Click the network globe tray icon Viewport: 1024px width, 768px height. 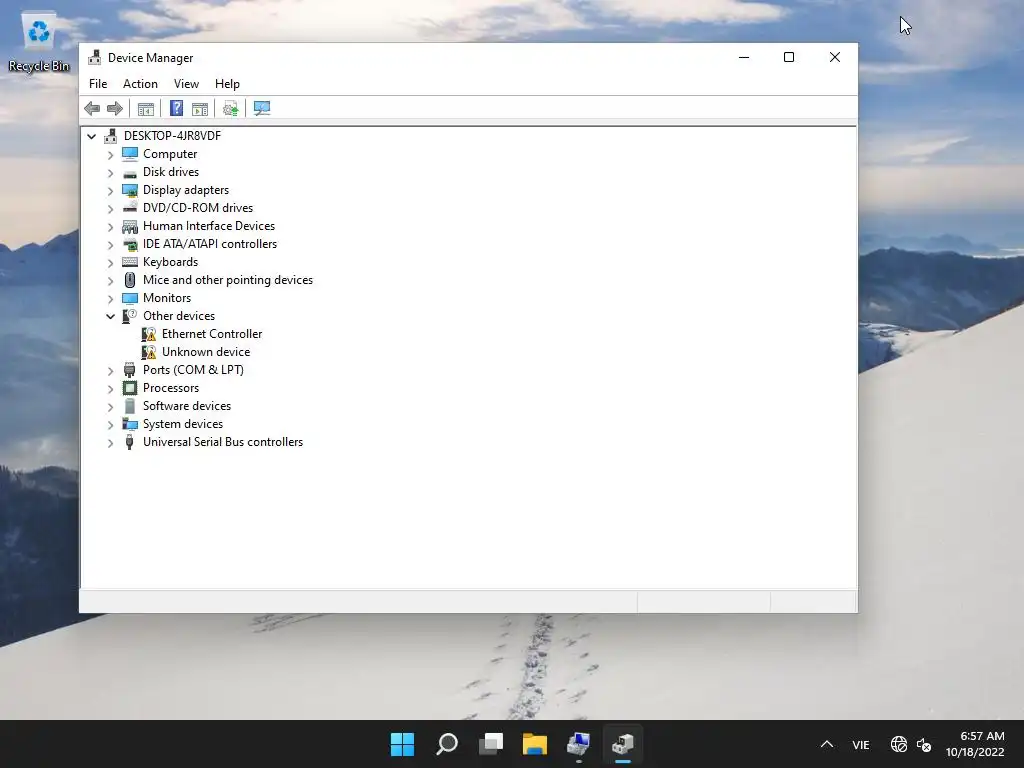coord(899,744)
